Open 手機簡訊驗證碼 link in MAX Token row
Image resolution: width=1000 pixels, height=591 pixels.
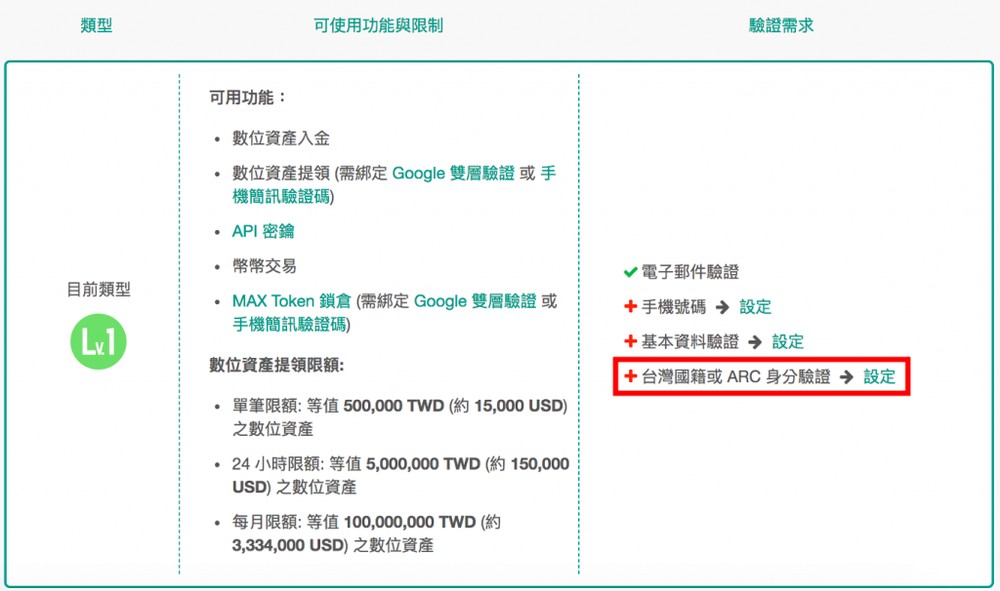point(290,324)
